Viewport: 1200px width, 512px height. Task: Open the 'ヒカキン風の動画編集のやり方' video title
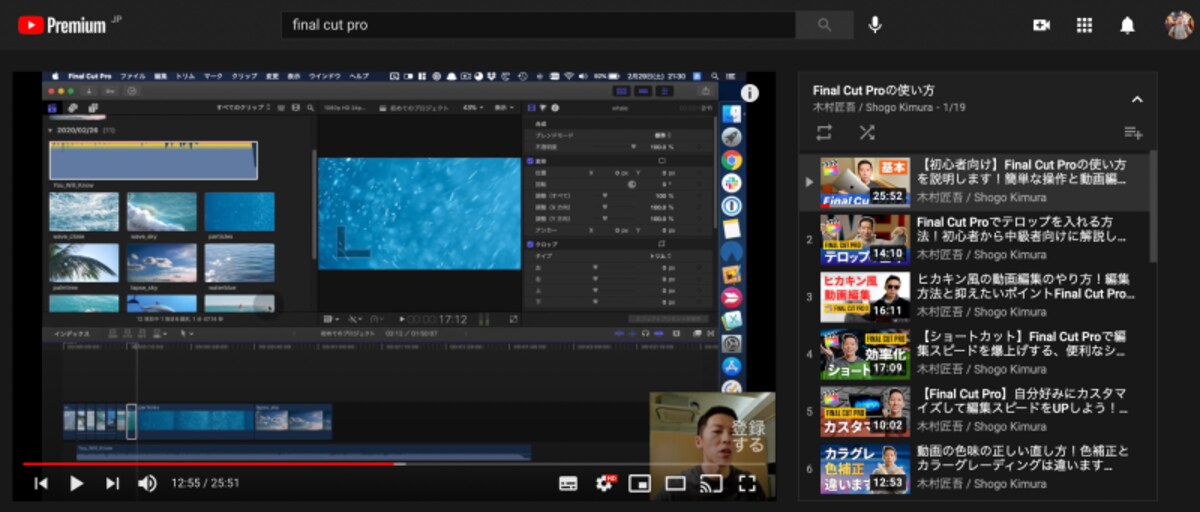(x=1026, y=287)
